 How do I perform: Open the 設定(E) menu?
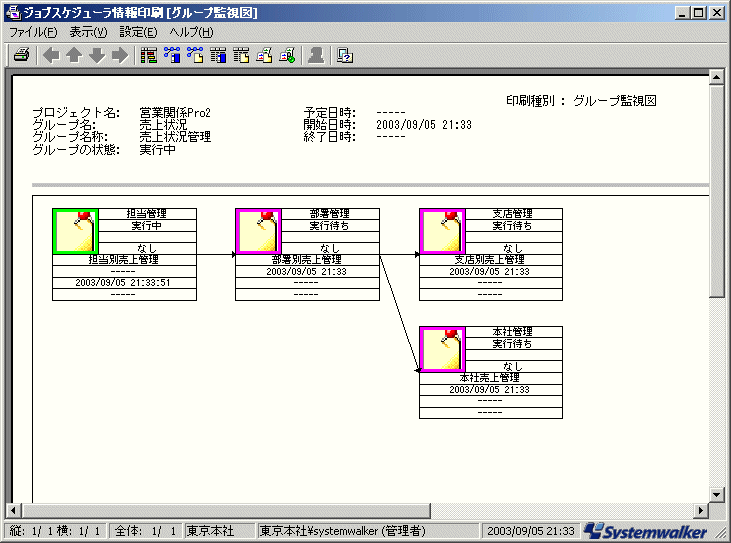(139, 32)
